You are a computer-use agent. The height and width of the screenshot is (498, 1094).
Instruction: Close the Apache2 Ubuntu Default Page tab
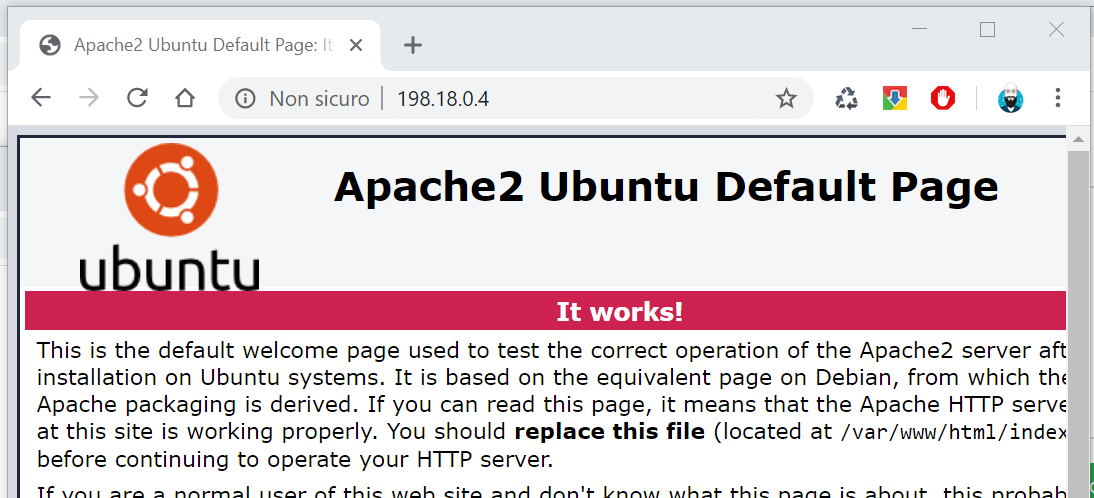357,45
